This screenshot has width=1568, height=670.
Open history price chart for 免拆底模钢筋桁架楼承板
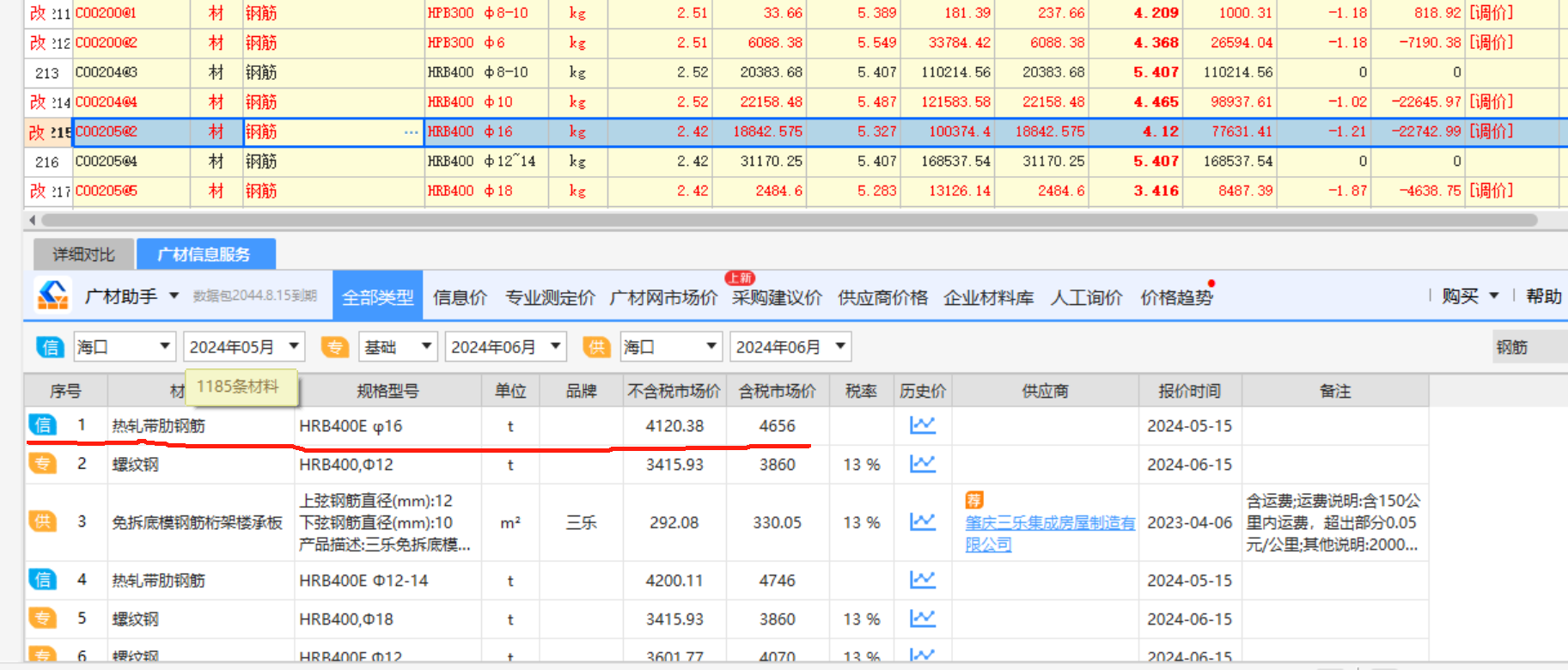923,521
